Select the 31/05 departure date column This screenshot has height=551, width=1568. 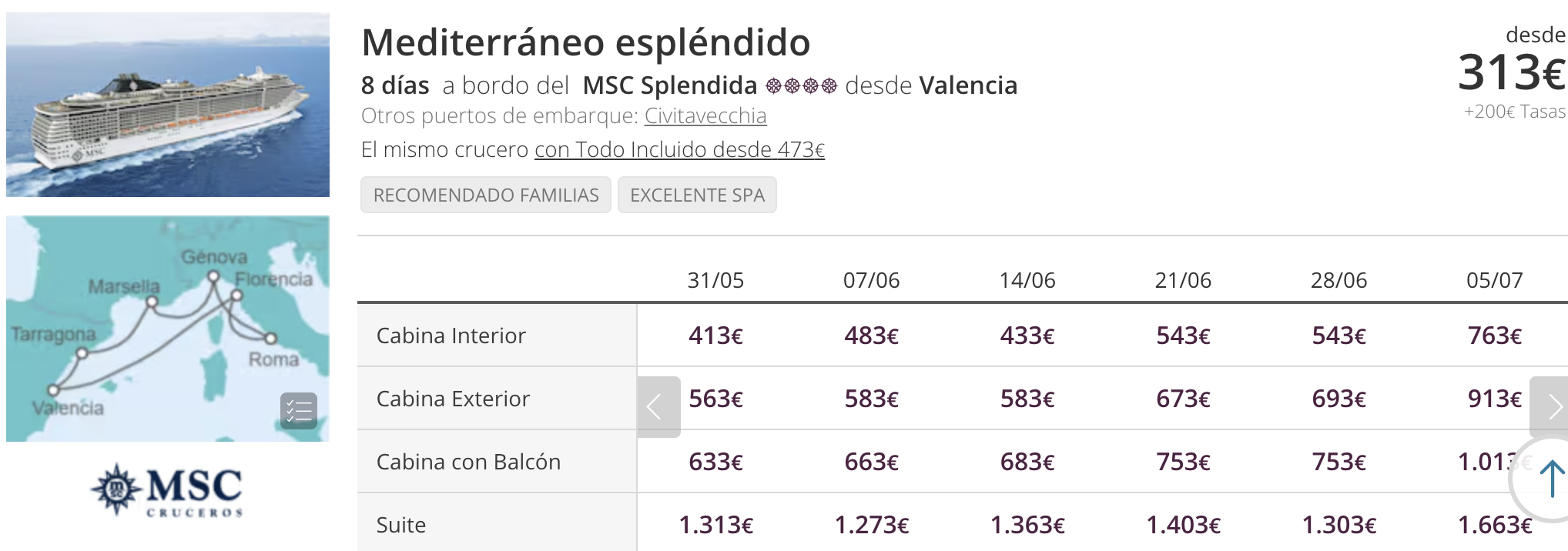coord(715,280)
